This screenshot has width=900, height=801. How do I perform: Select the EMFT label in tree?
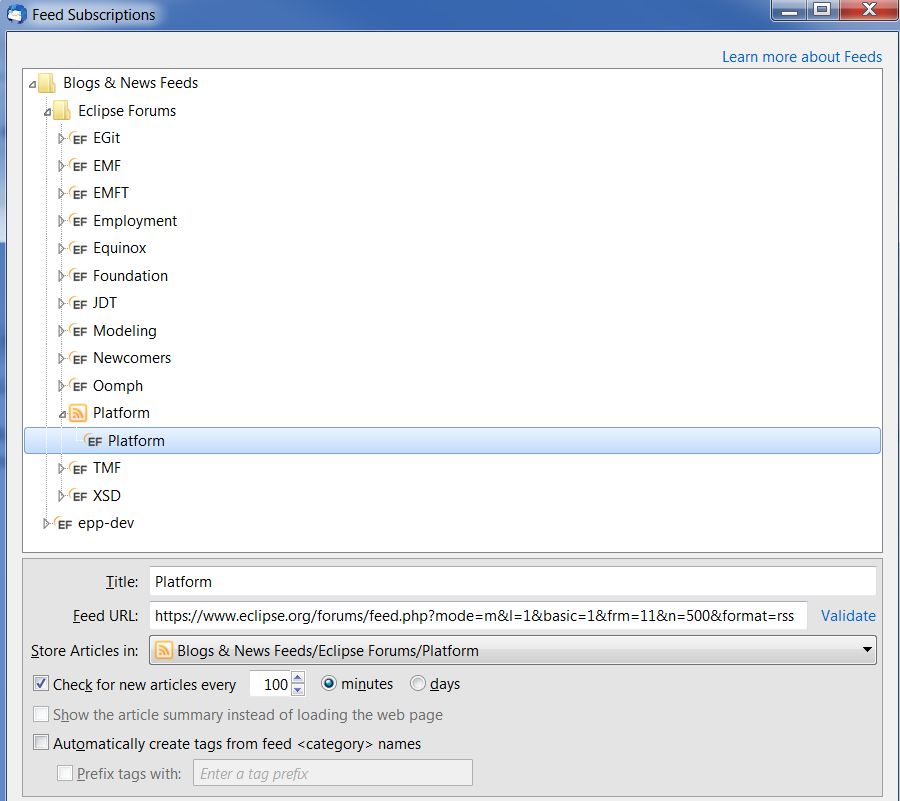point(111,193)
